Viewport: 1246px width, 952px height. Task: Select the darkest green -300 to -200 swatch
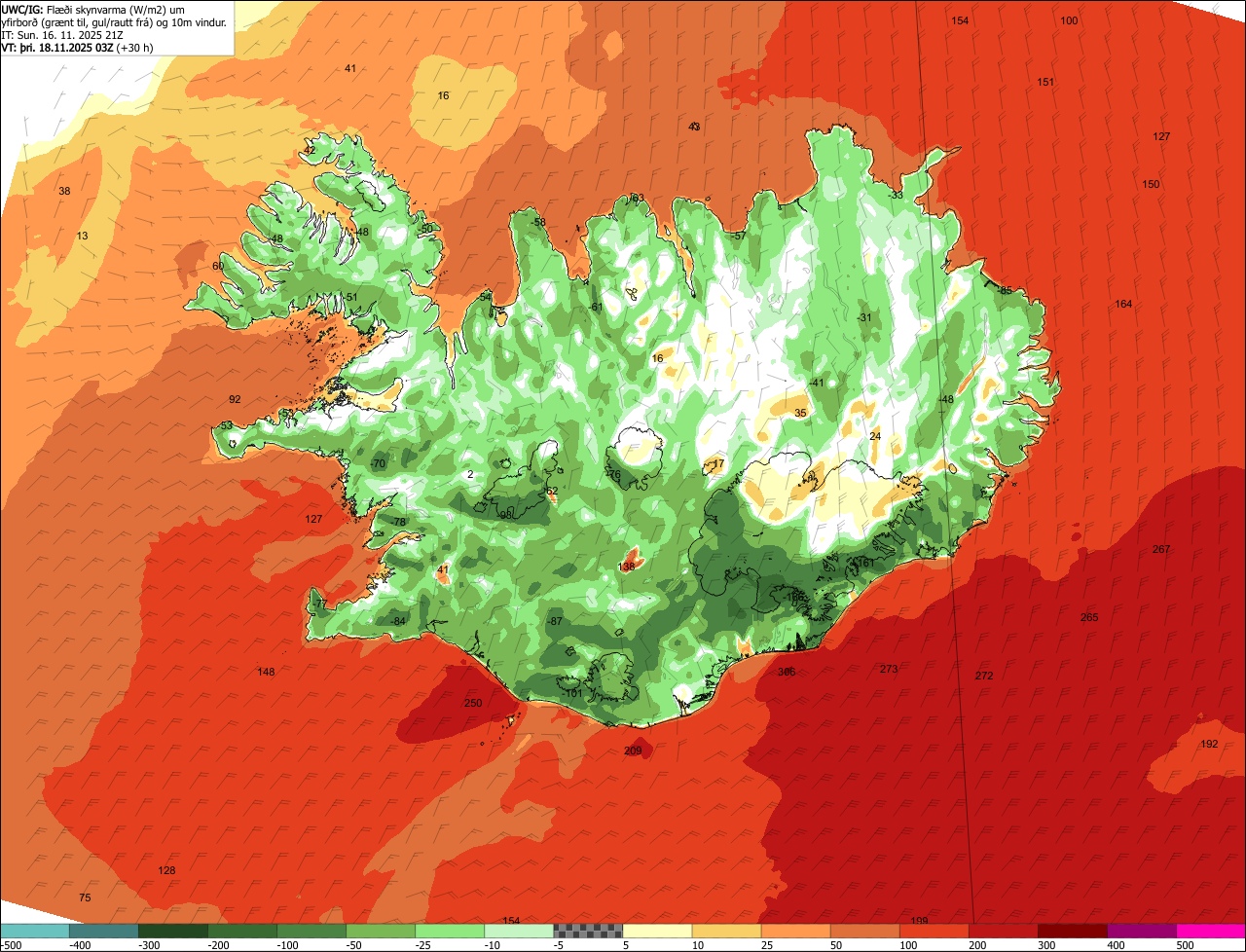click(x=173, y=931)
